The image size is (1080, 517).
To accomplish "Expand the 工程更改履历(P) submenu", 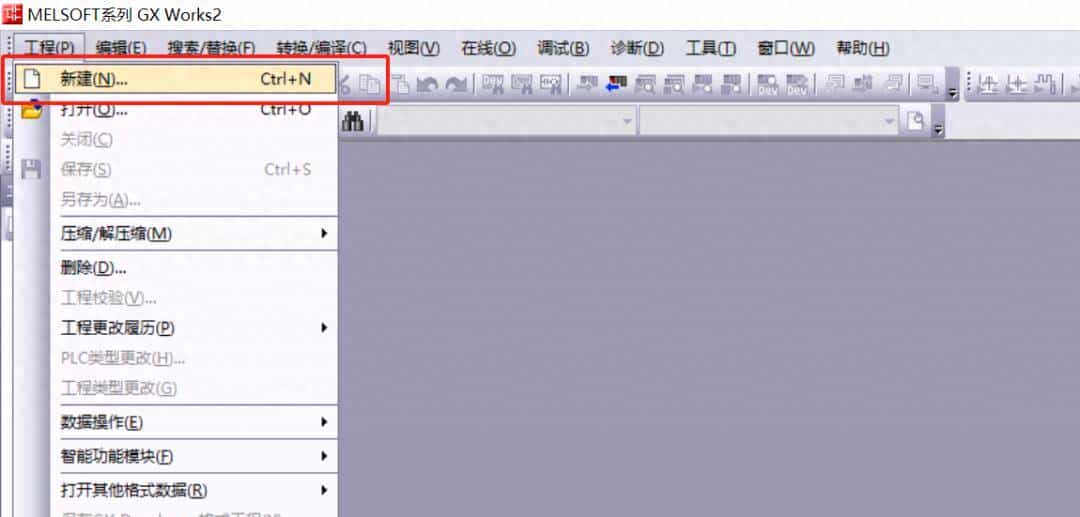I will [176, 328].
